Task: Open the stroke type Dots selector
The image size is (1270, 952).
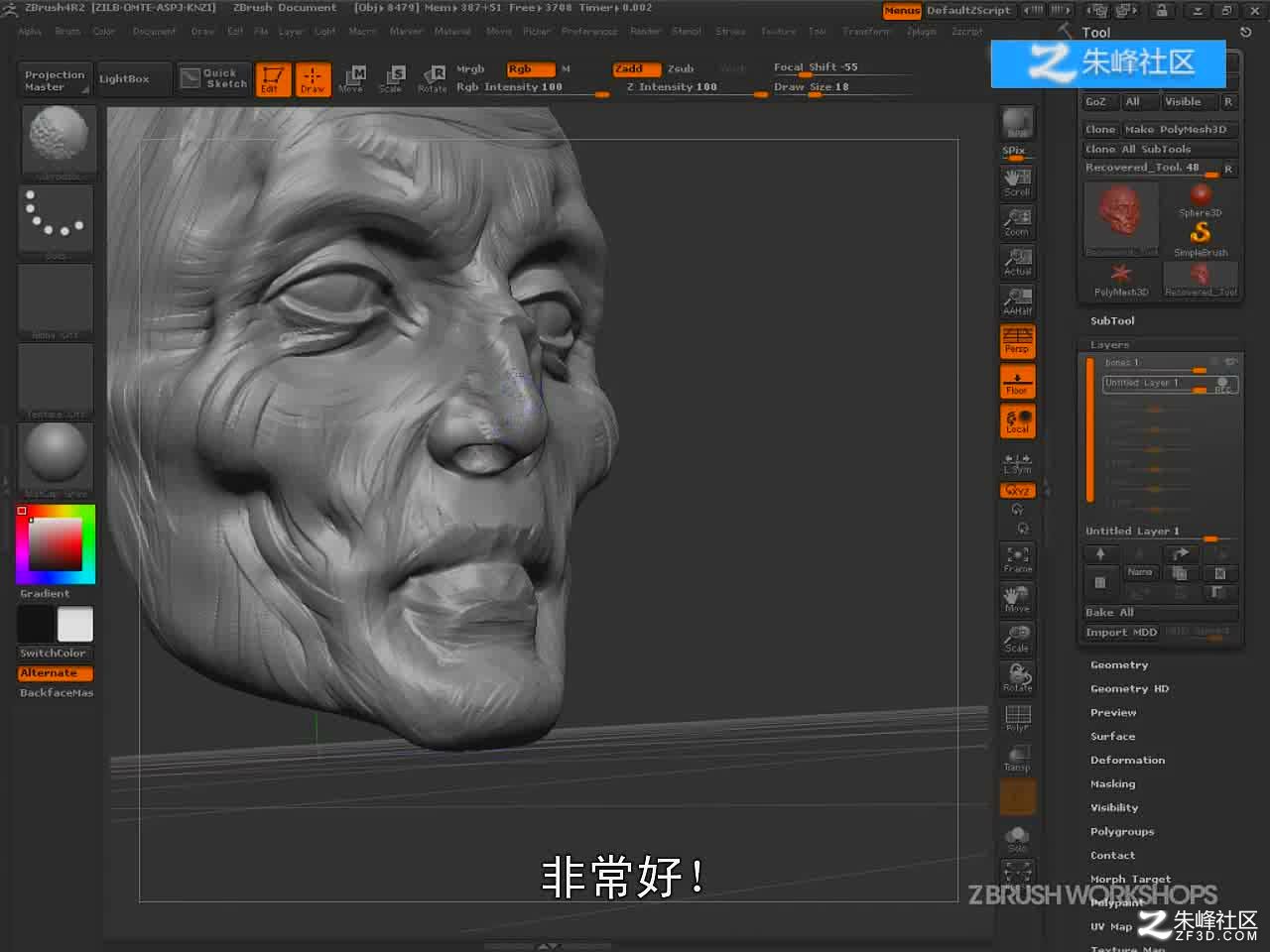Action: point(57,222)
